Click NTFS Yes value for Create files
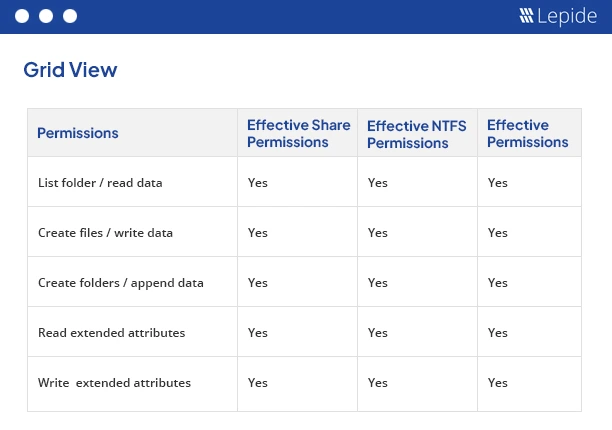The width and height of the screenshot is (612, 430). 377,233
